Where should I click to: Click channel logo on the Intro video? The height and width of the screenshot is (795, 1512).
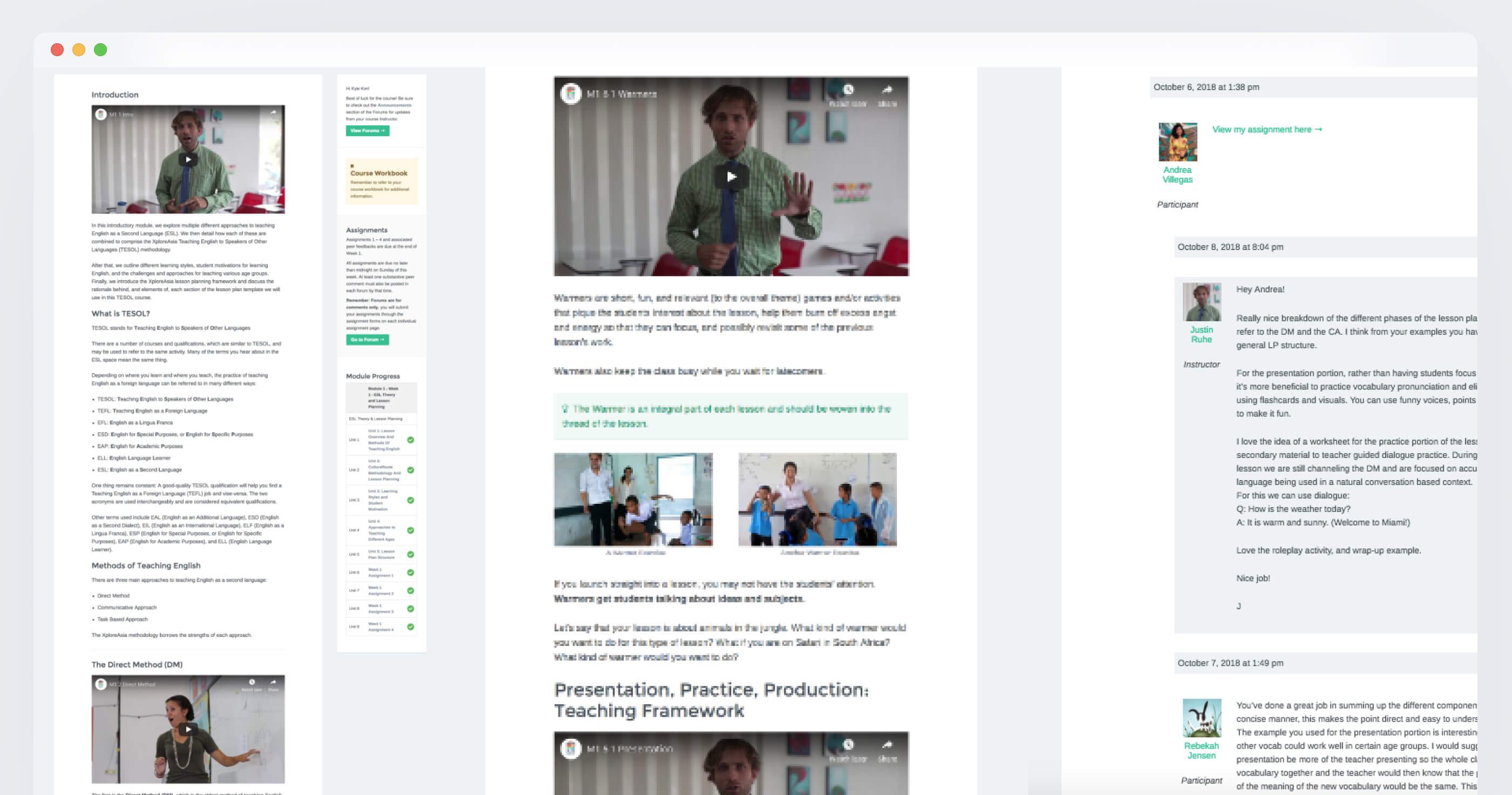tap(101, 114)
